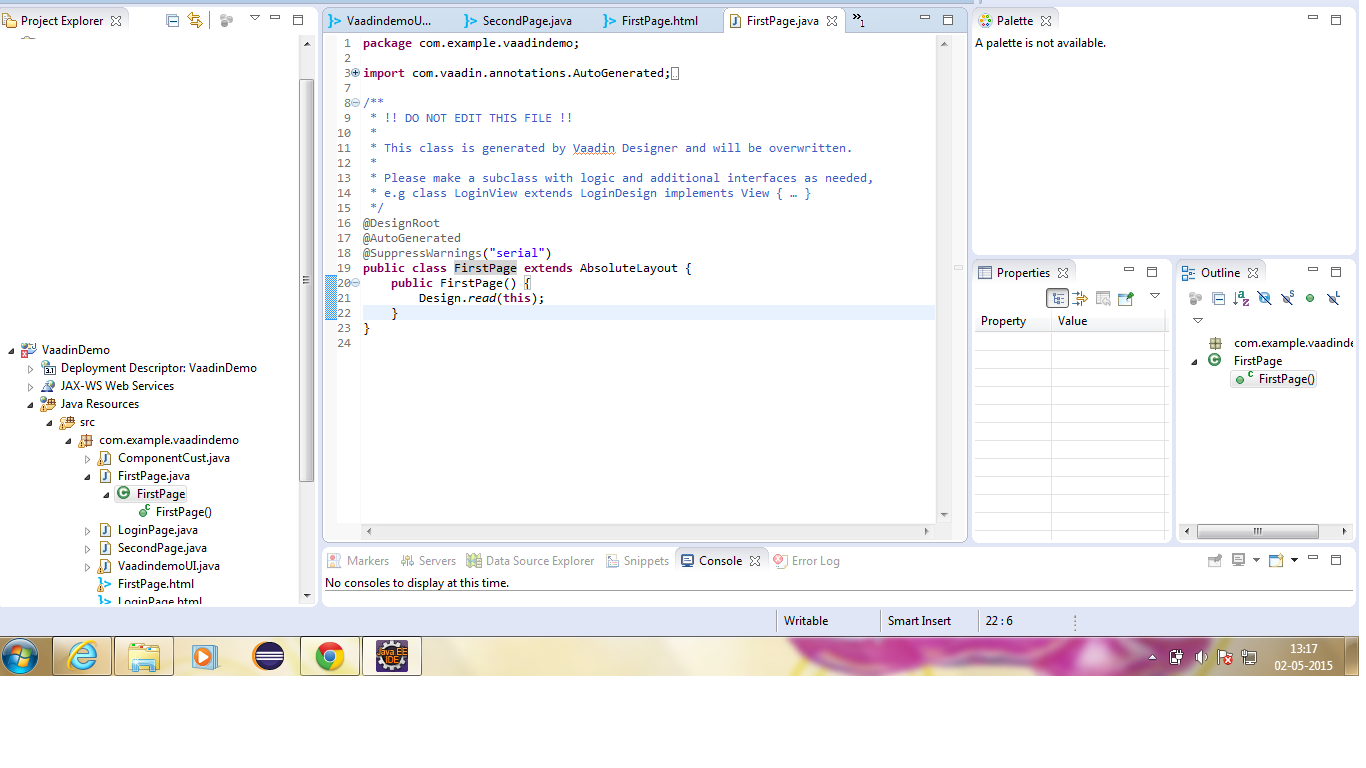Toggle Hide Fields in Outline toolbar

click(x=1264, y=298)
